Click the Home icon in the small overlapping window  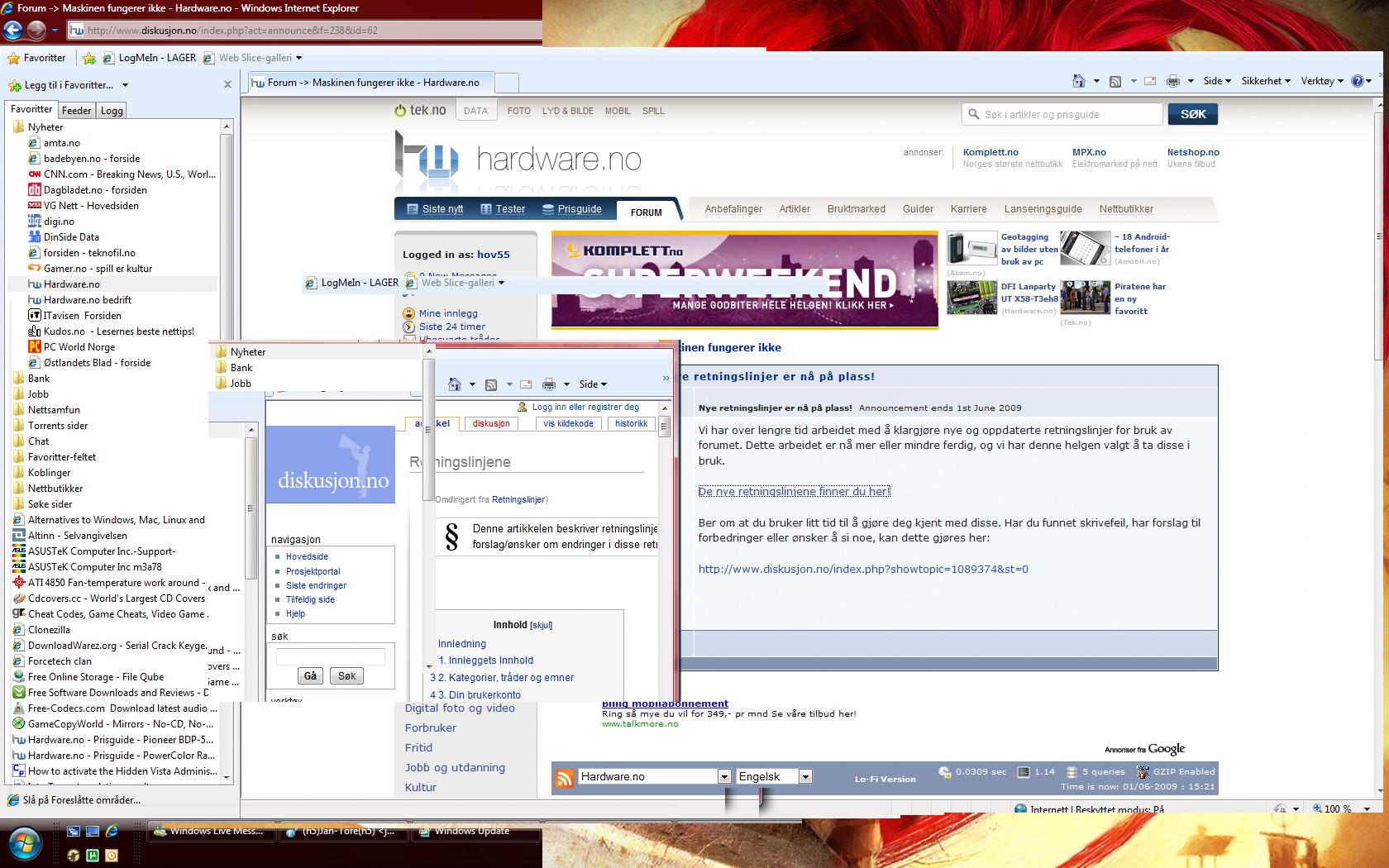pyautogui.click(x=454, y=384)
